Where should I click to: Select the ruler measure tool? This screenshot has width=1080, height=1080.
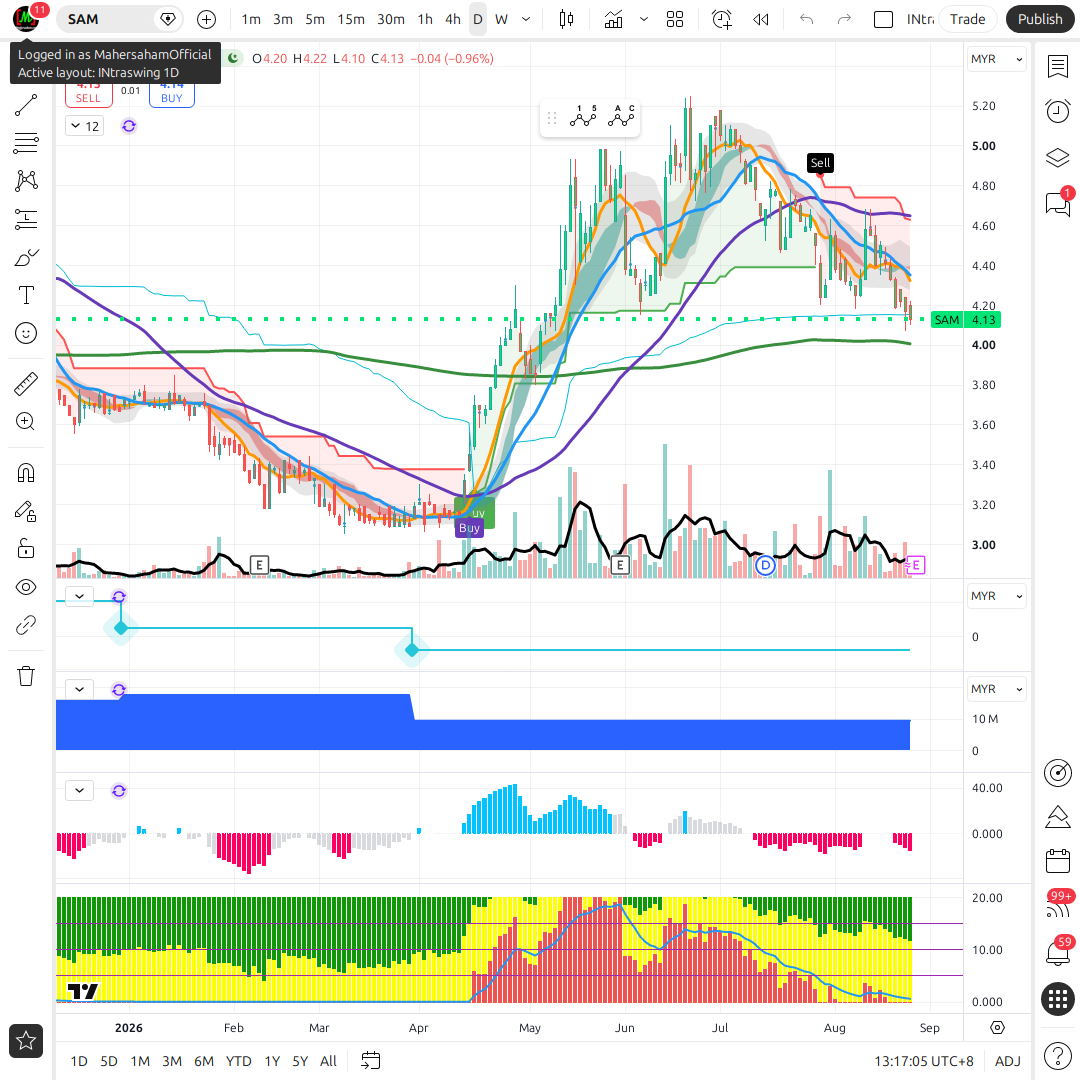[26, 384]
